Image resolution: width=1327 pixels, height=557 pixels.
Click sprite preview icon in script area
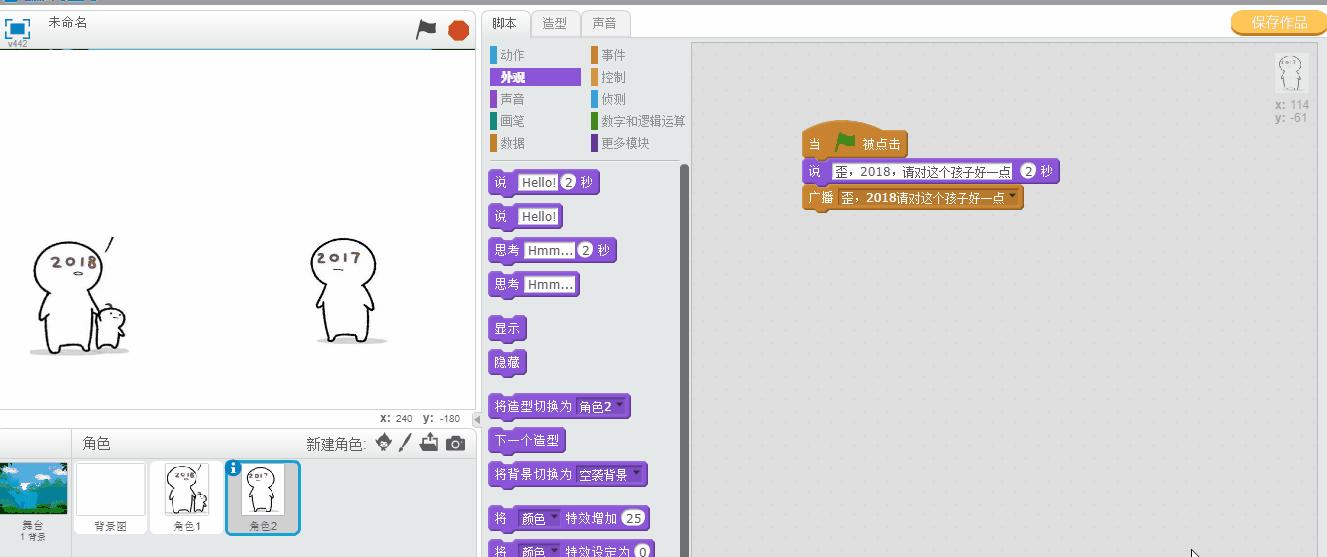coord(1291,73)
